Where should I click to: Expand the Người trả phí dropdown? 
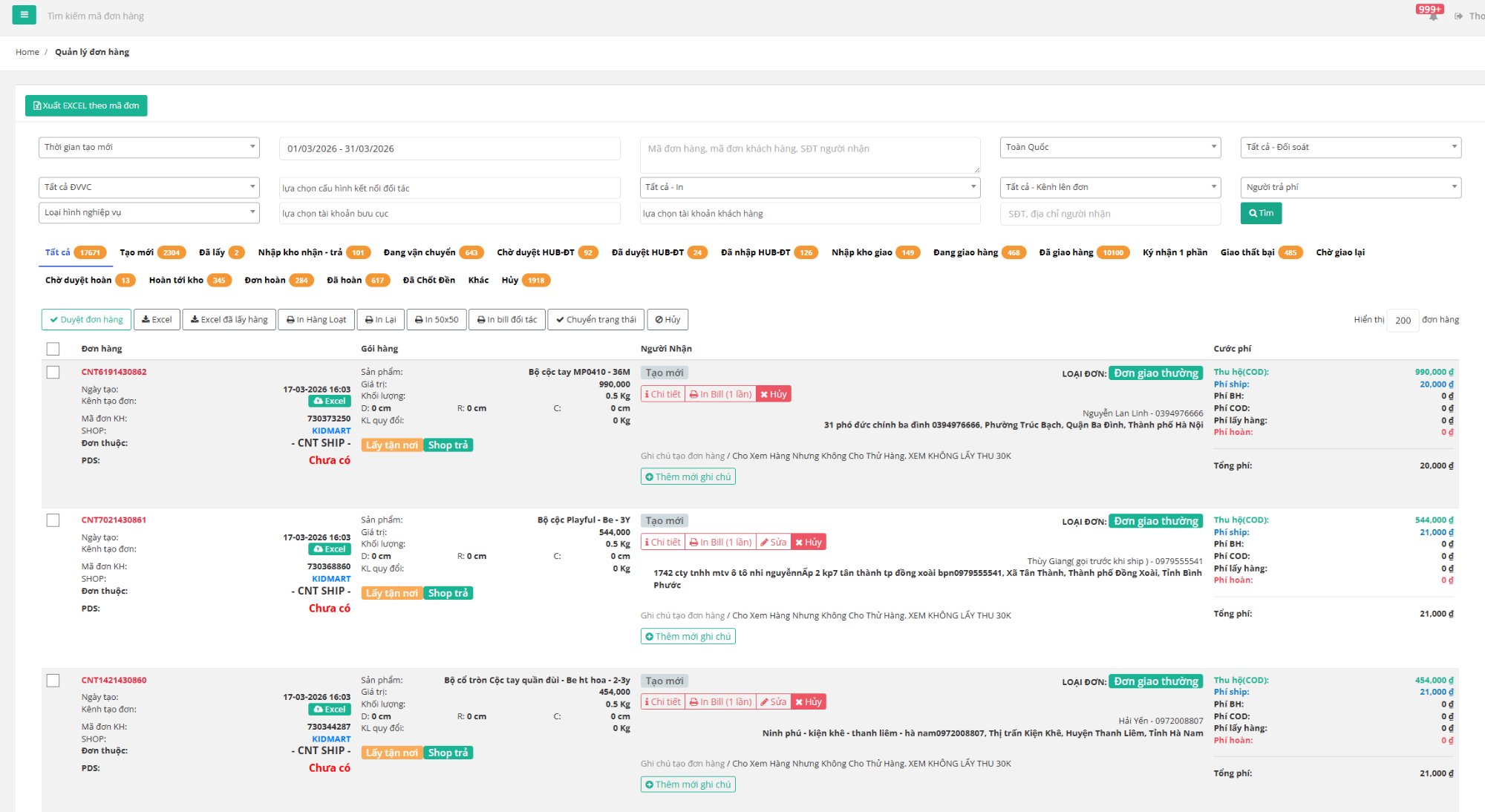point(1350,188)
